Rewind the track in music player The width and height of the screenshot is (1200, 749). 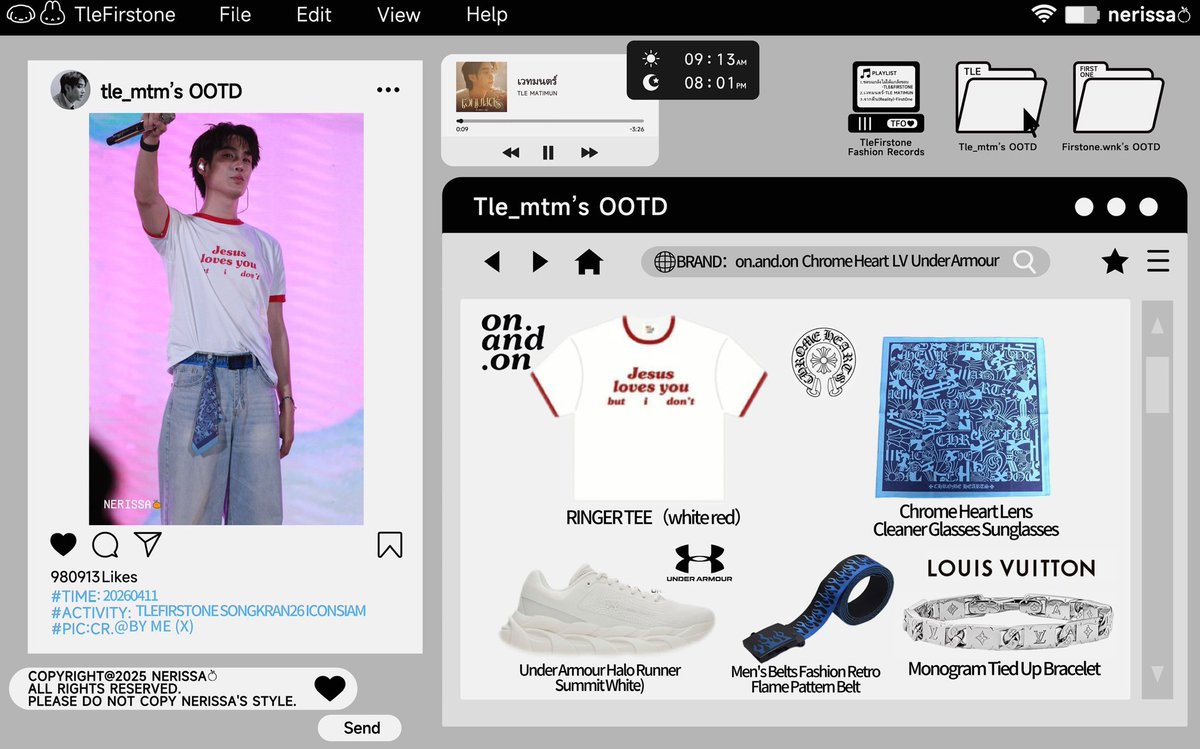tap(511, 153)
